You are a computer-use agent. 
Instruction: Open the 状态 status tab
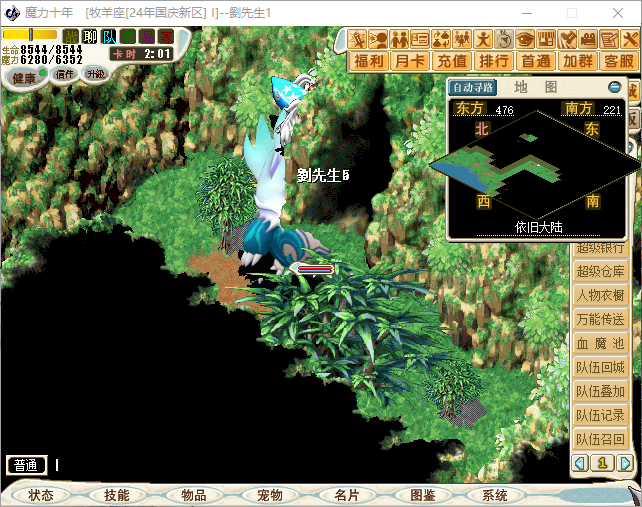[41, 495]
